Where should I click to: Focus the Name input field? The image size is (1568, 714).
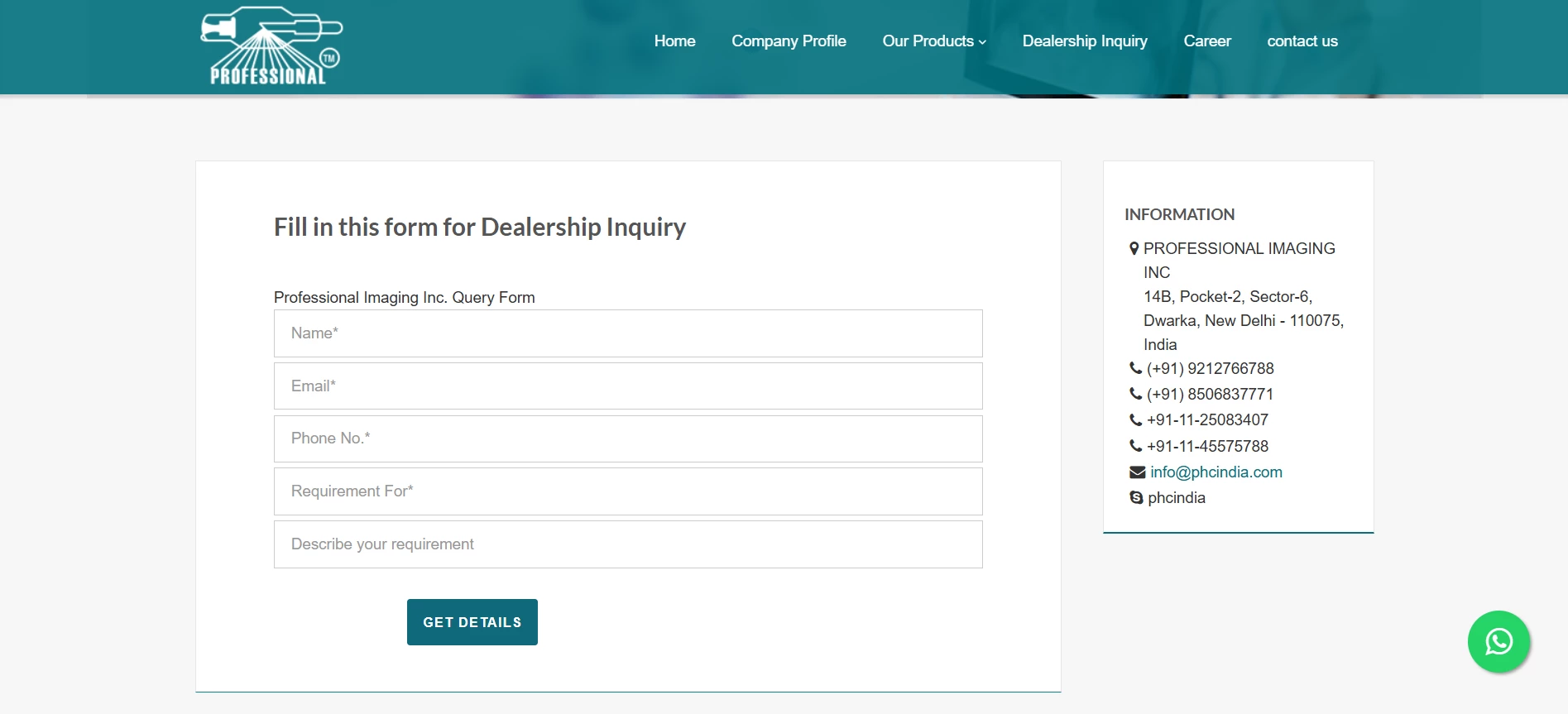[628, 333]
